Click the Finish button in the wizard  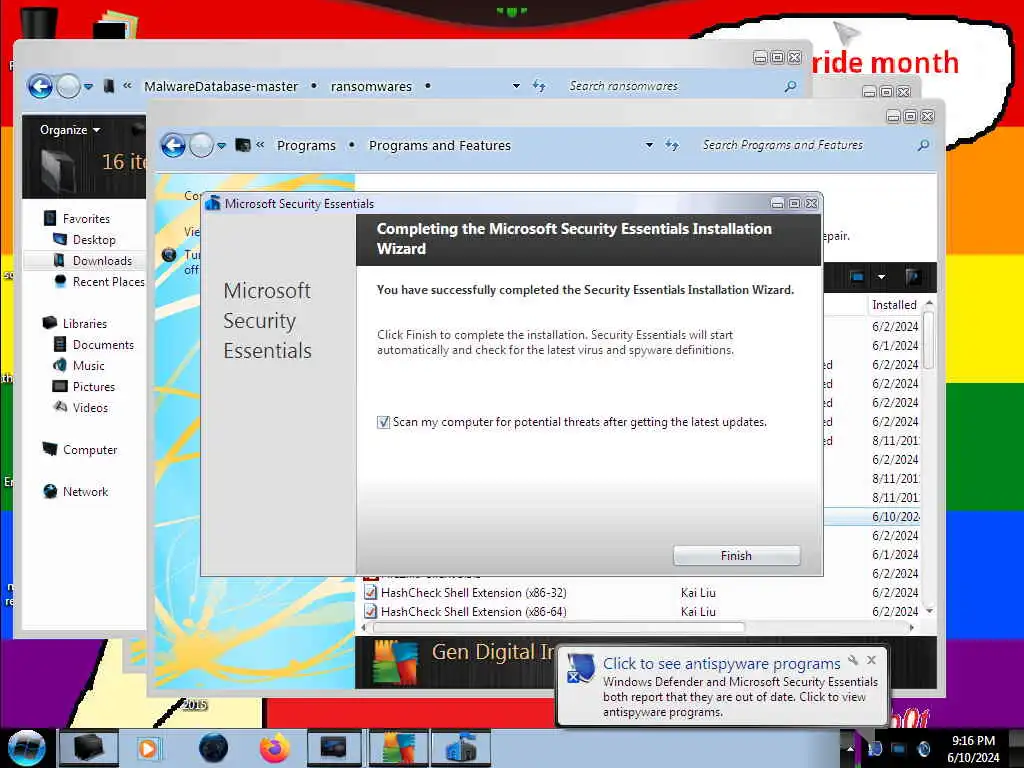pos(736,556)
